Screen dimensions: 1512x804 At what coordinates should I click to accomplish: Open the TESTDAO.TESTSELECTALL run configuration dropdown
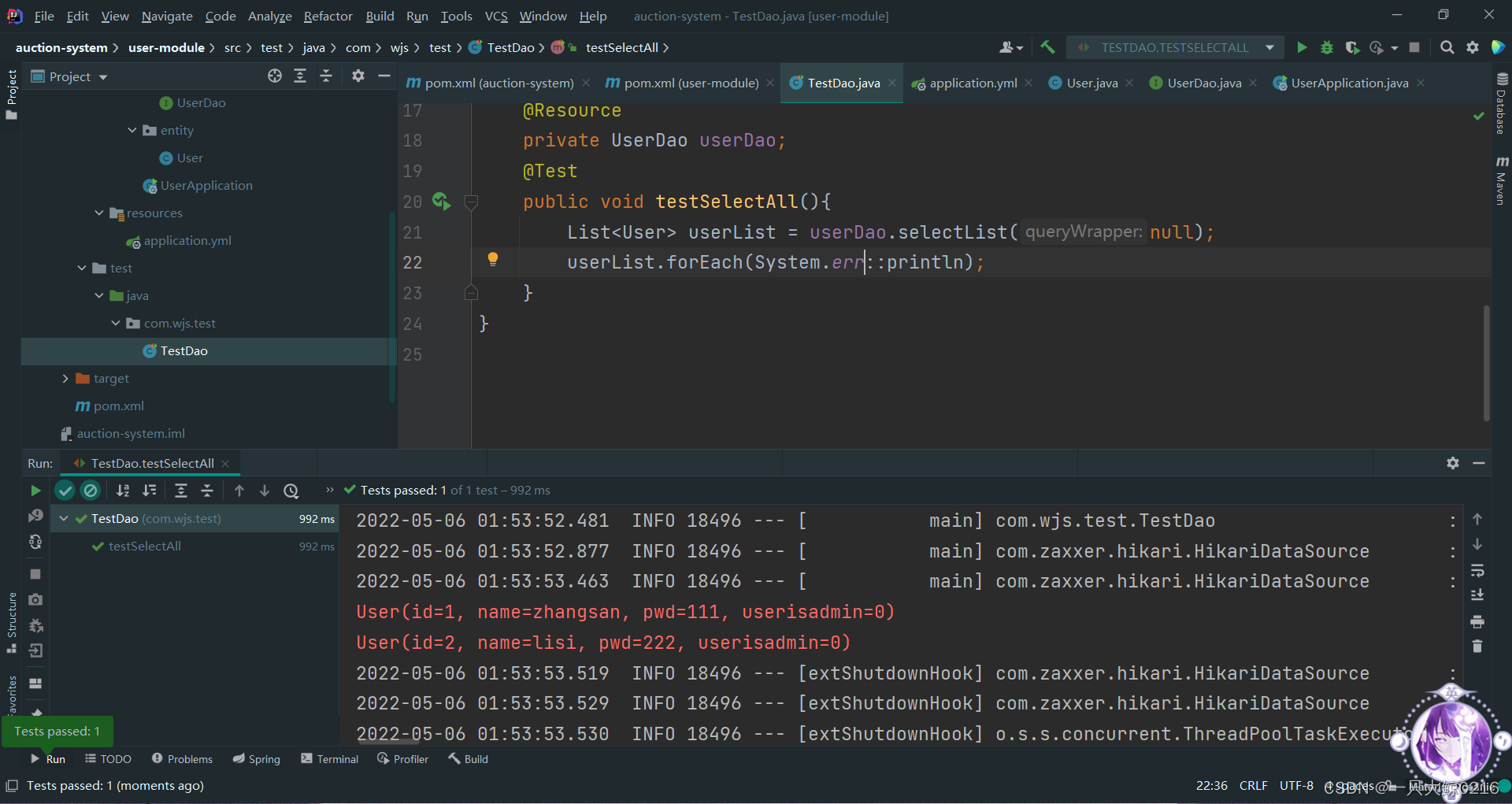click(x=1269, y=47)
